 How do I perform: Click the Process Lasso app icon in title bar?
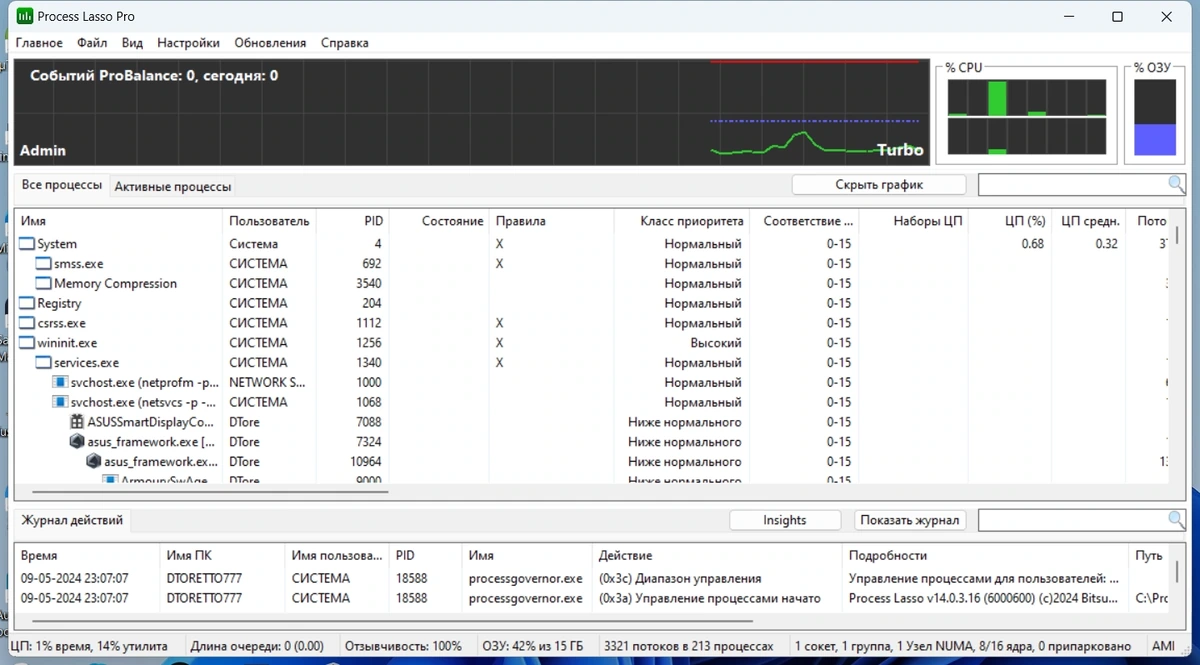(x=25, y=16)
